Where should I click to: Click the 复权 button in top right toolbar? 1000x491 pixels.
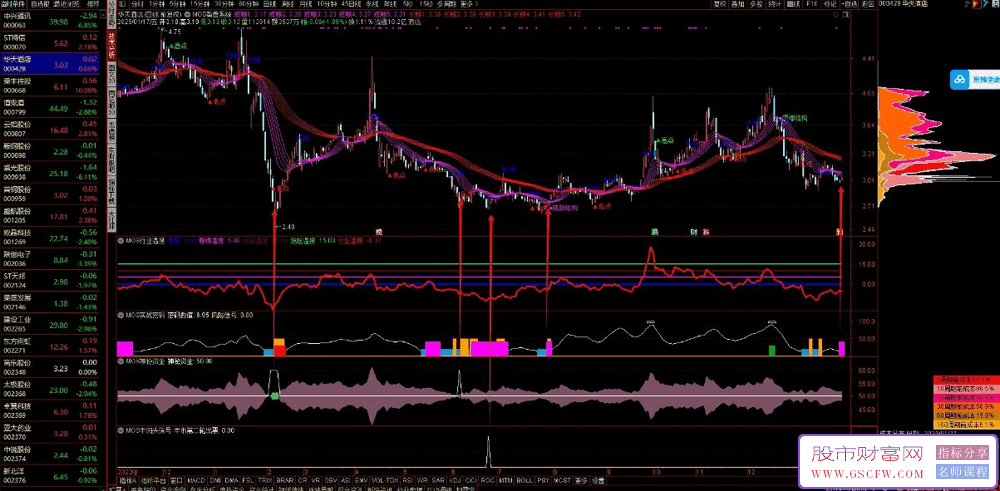(720, 4)
